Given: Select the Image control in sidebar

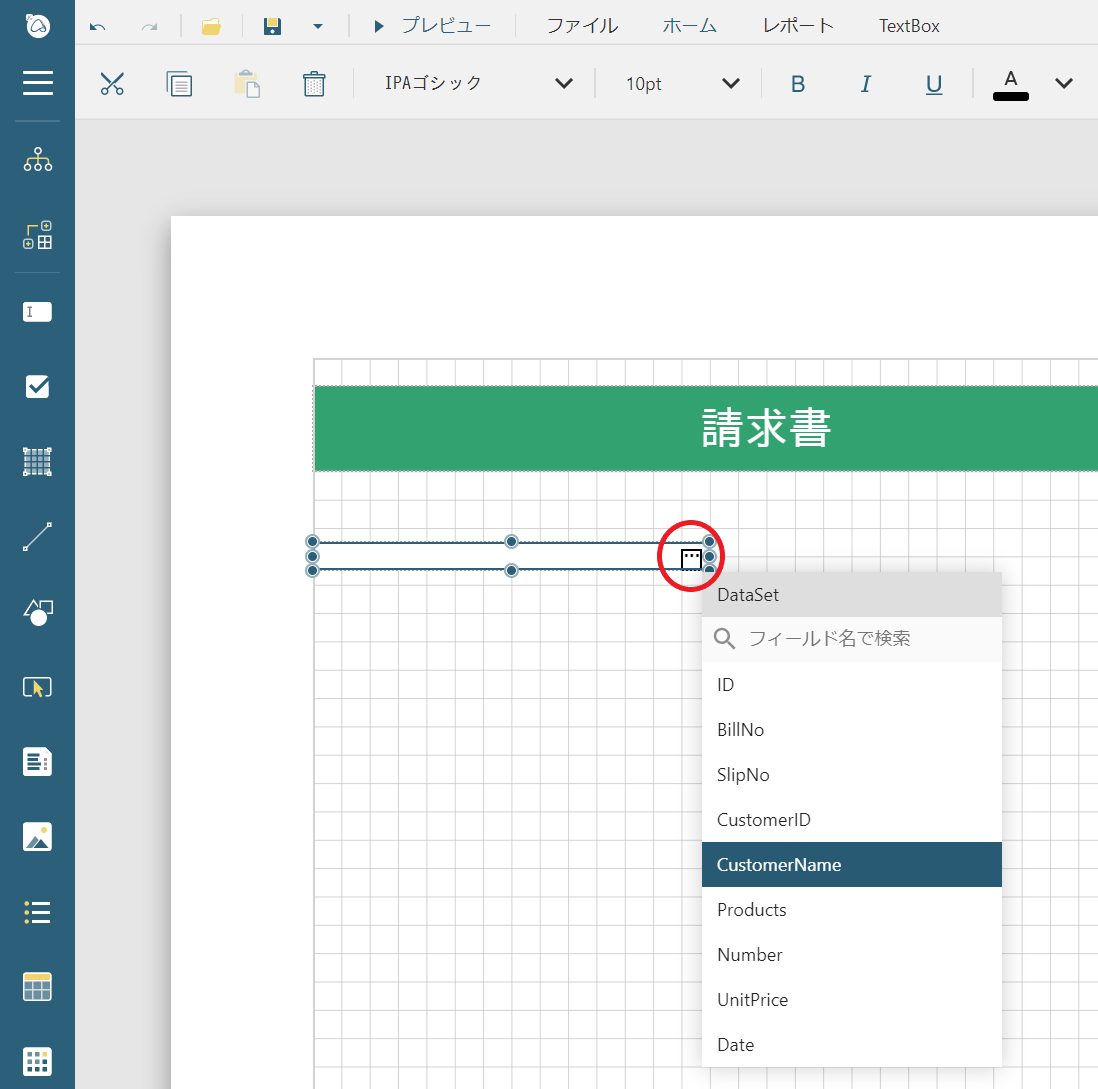Looking at the screenshot, I should (x=38, y=837).
